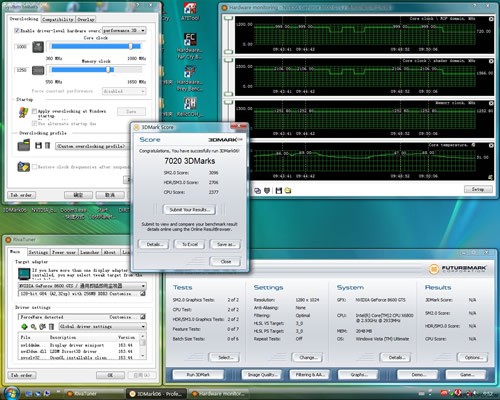The height and width of the screenshot is (400, 500).
Task: Click the Core clock slider handle
Action: pyautogui.click(x=131, y=46)
